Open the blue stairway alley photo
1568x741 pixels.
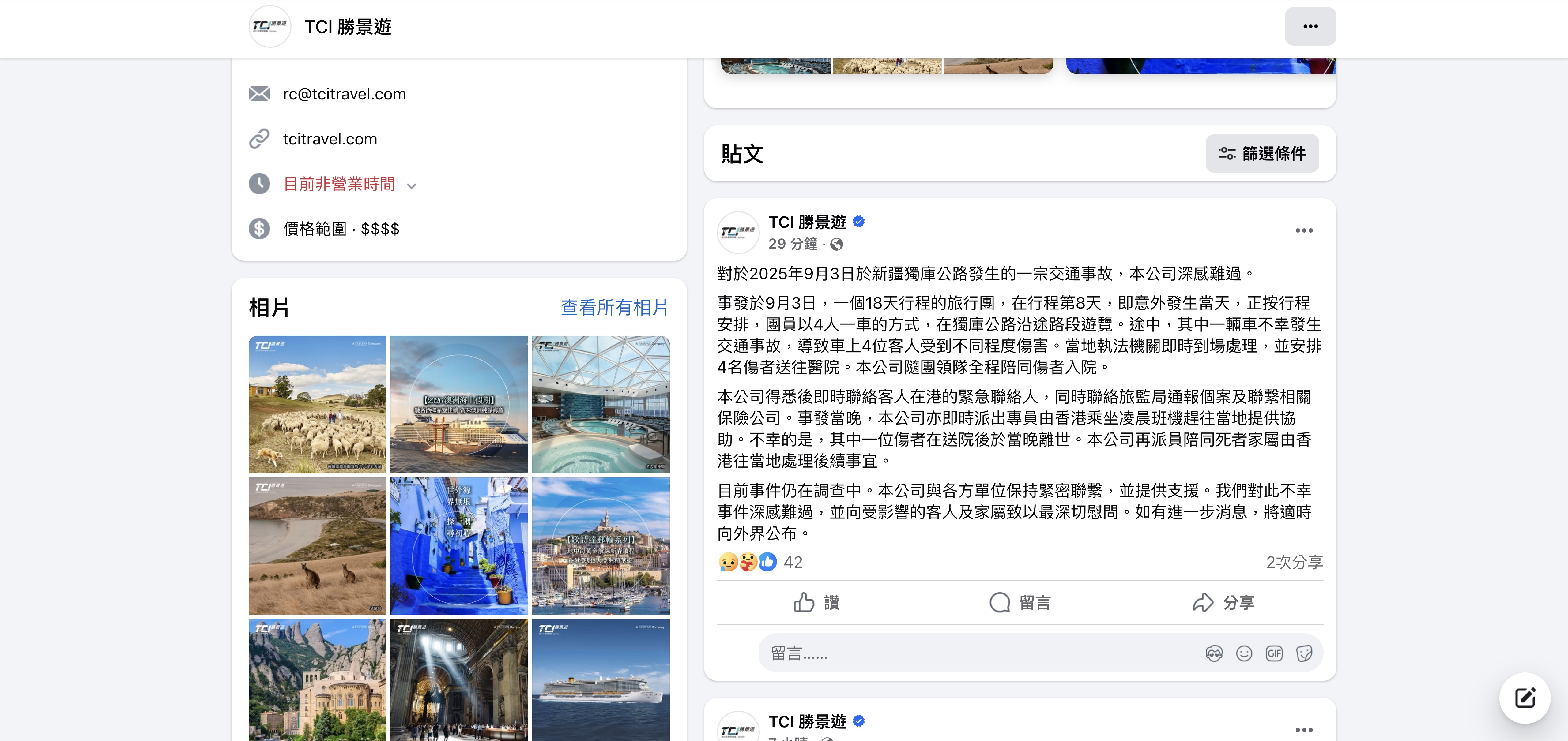click(x=459, y=546)
